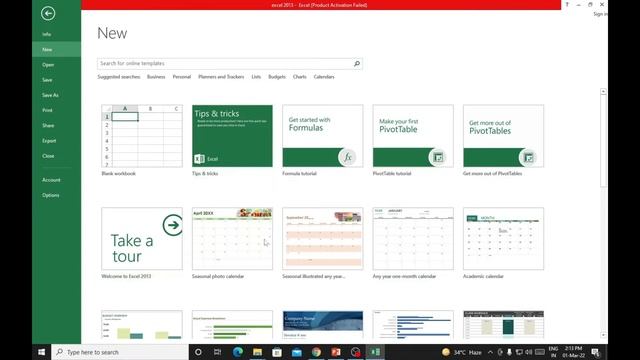
Task: Pick Seasonal illustrated any year calendar
Action: pos(322,239)
